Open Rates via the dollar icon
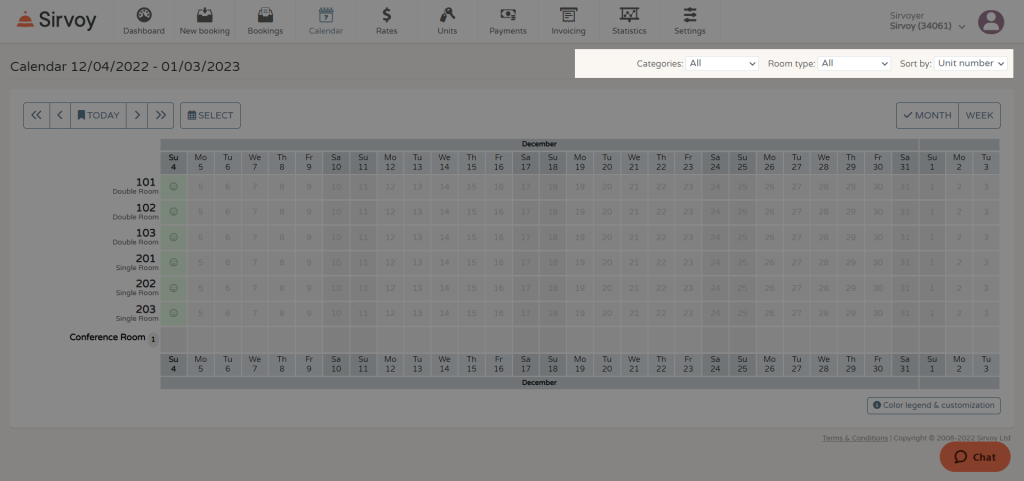This screenshot has width=1024, height=481. [386, 16]
